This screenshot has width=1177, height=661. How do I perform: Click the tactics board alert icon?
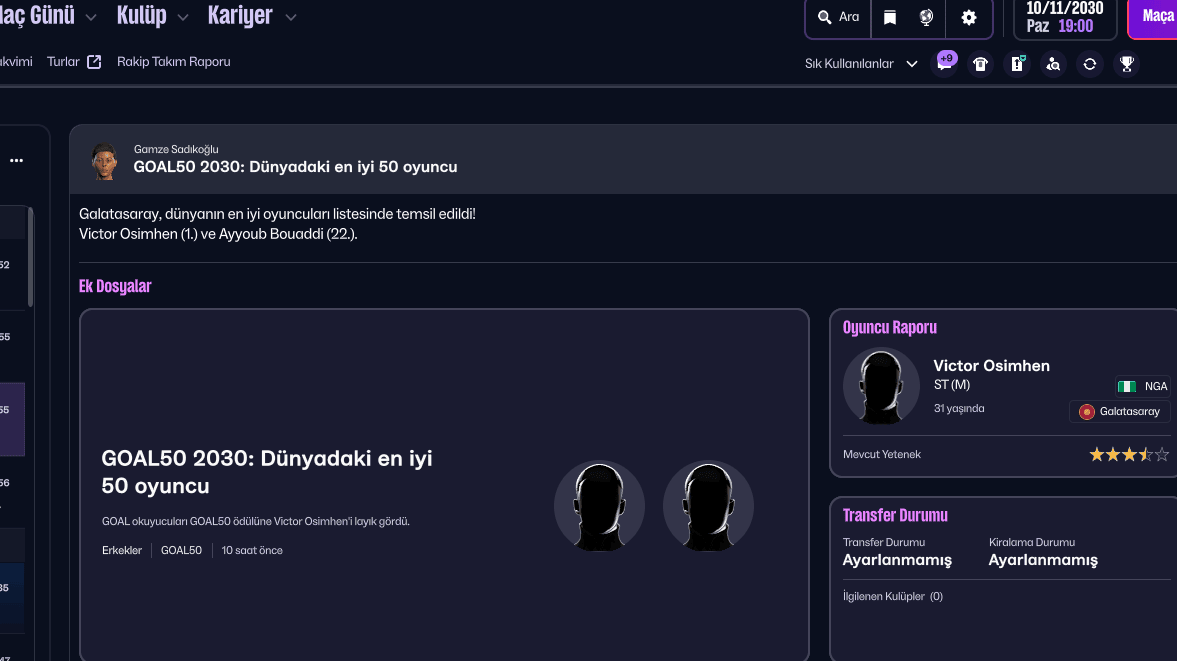[x=1017, y=64]
